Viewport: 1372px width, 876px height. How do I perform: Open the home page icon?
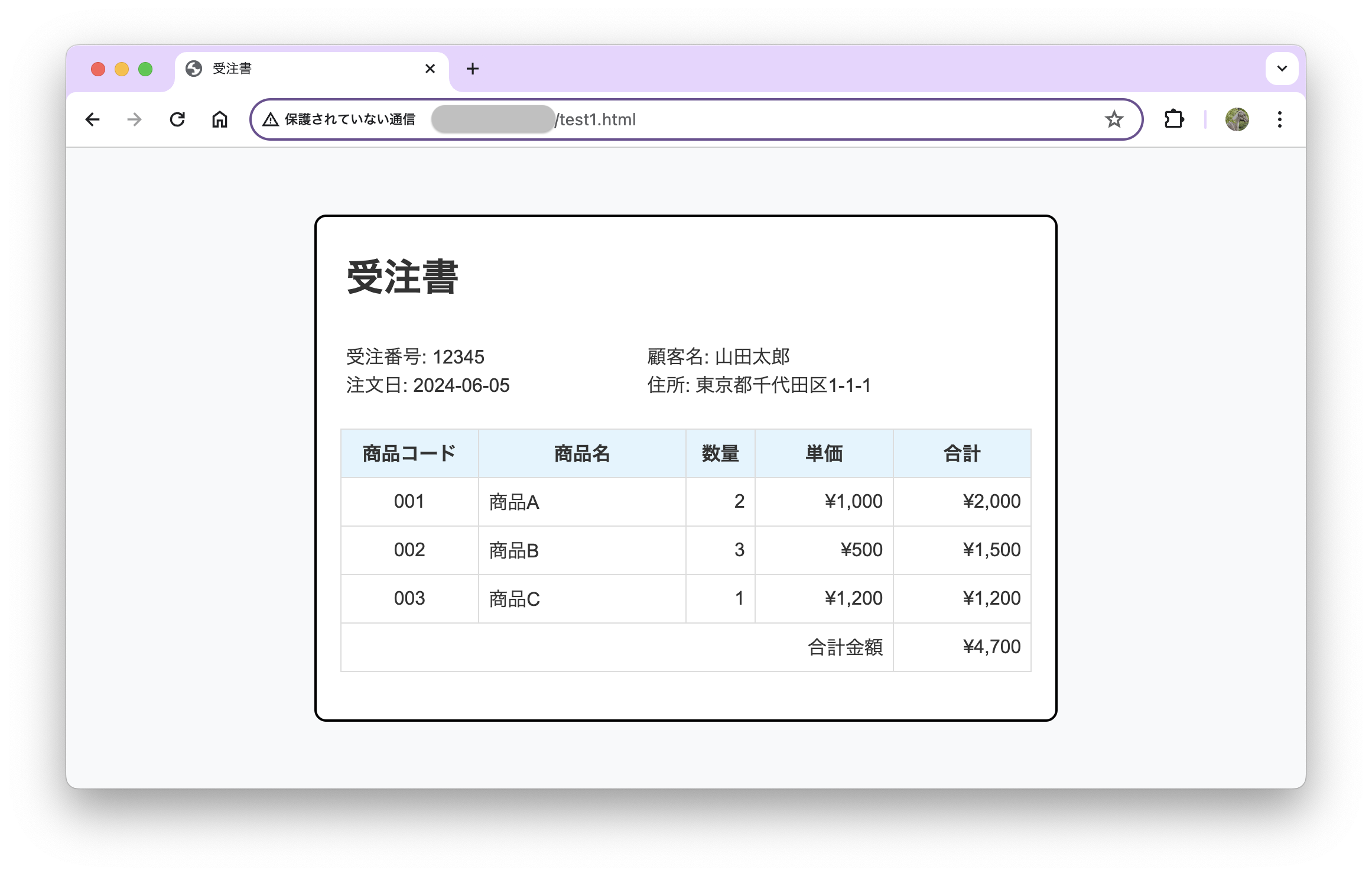click(220, 119)
